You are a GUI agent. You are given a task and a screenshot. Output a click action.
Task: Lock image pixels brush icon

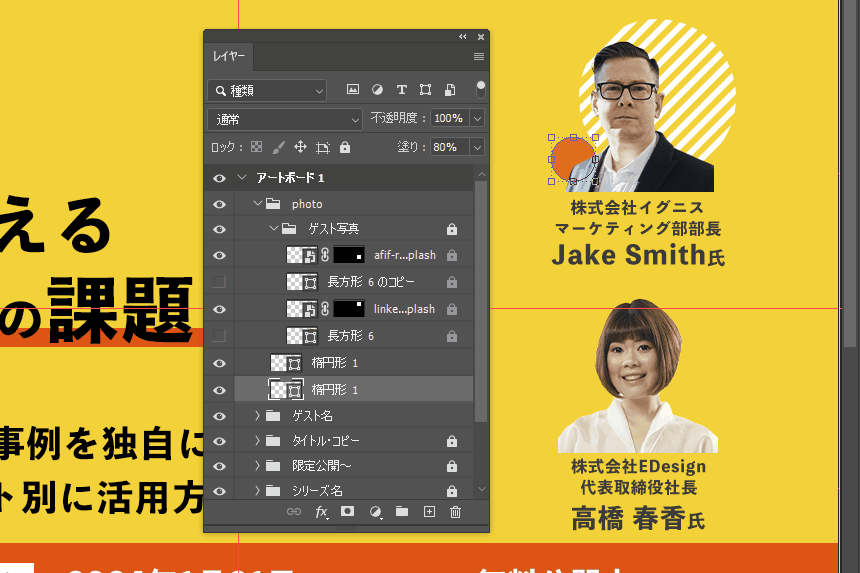tap(279, 147)
